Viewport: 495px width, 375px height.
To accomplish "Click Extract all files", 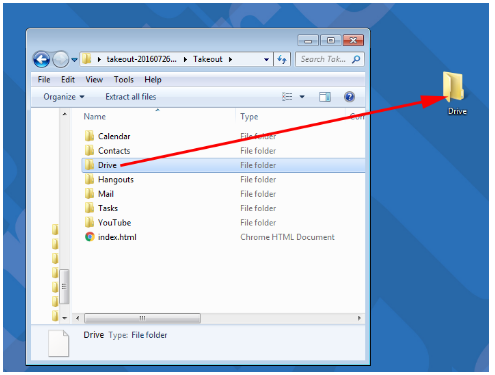I will (131, 97).
